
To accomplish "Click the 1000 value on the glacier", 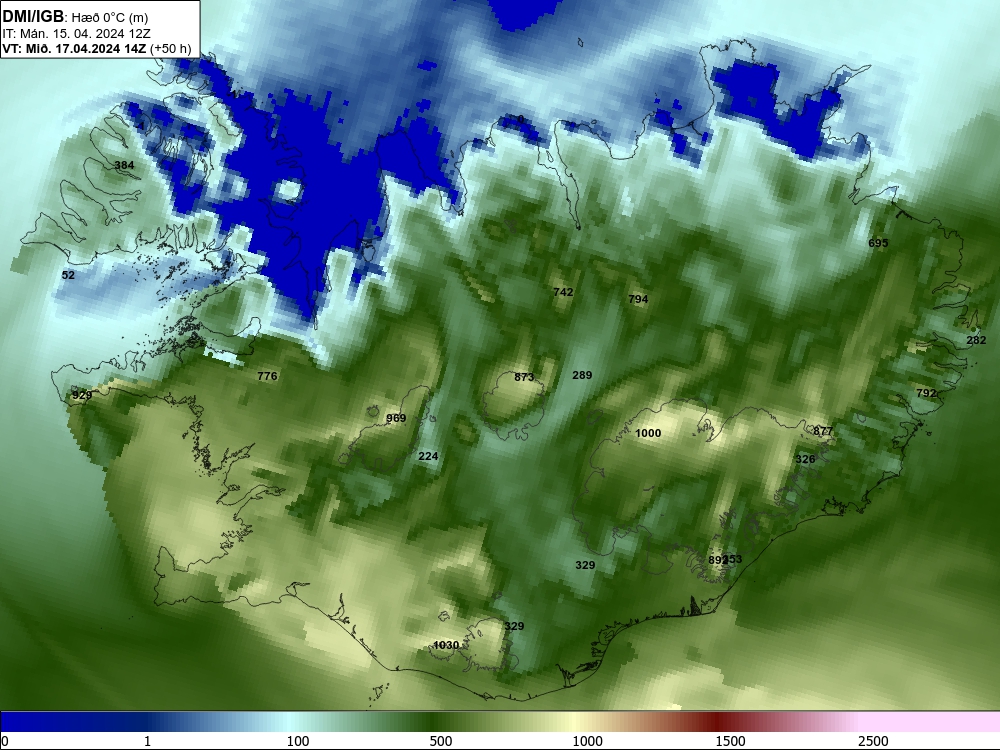I will pyautogui.click(x=648, y=432).
